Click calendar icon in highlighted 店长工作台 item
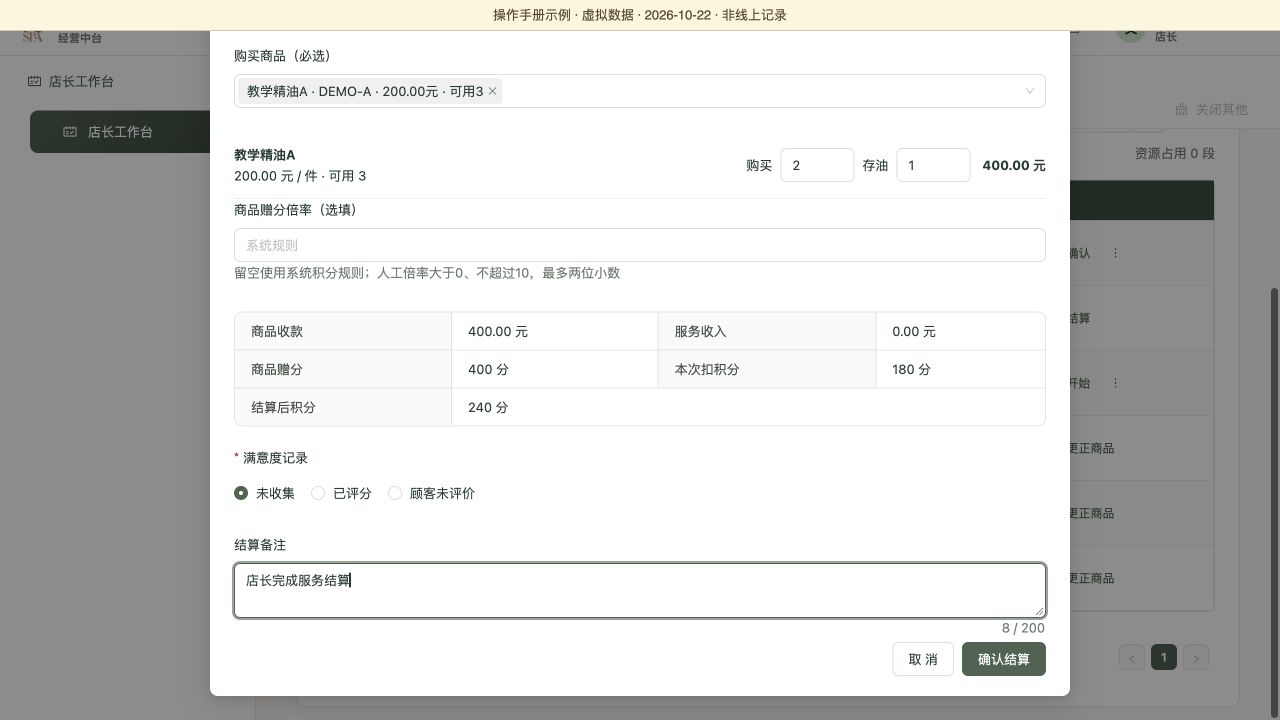Image resolution: width=1280 pixels, height=720 pixels. [x=70, y=132]
